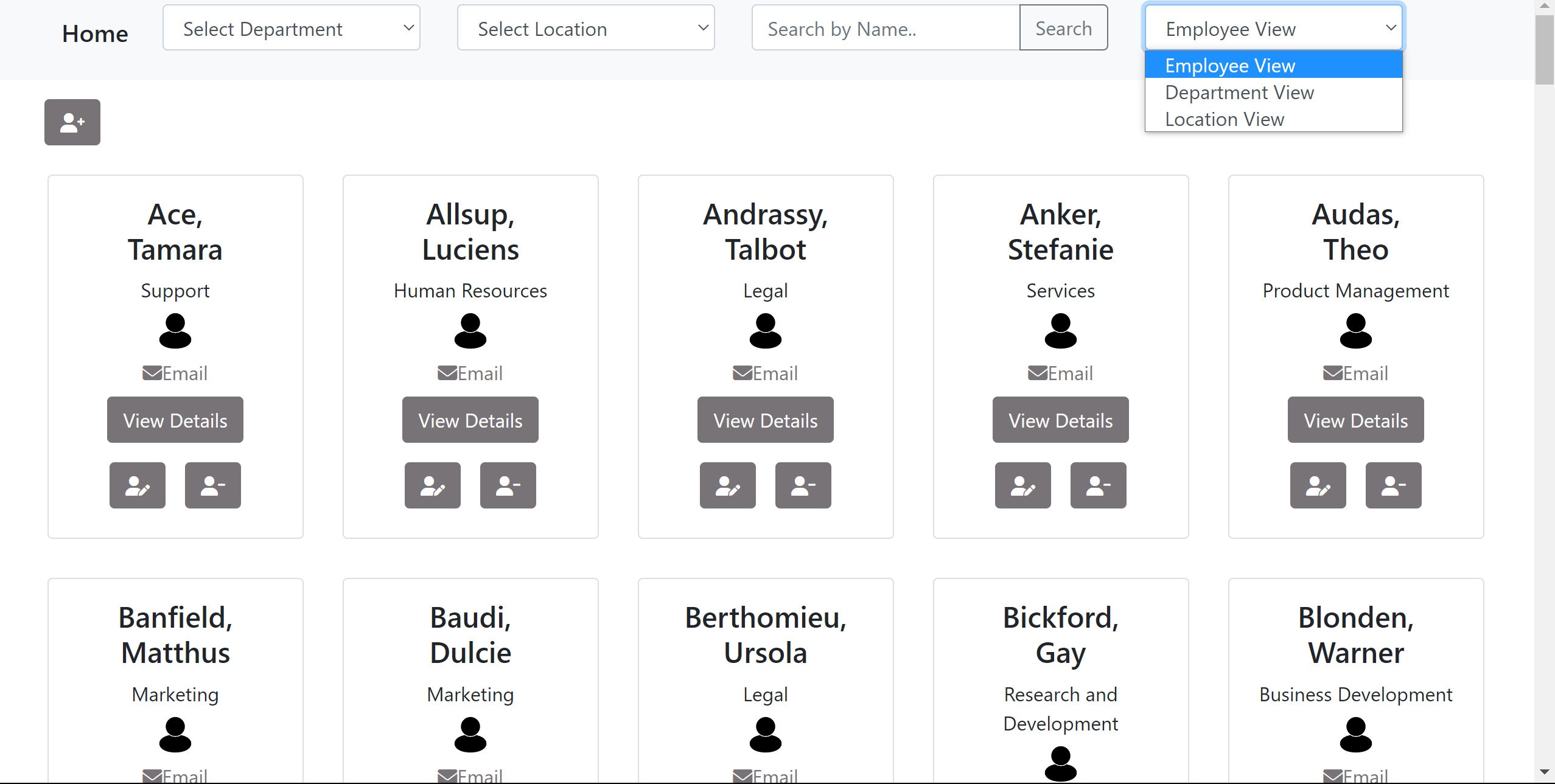Click the envelope icon on Andrassy's card
This screenshot has width=1555, height=784.
click(x=742, y=373)
